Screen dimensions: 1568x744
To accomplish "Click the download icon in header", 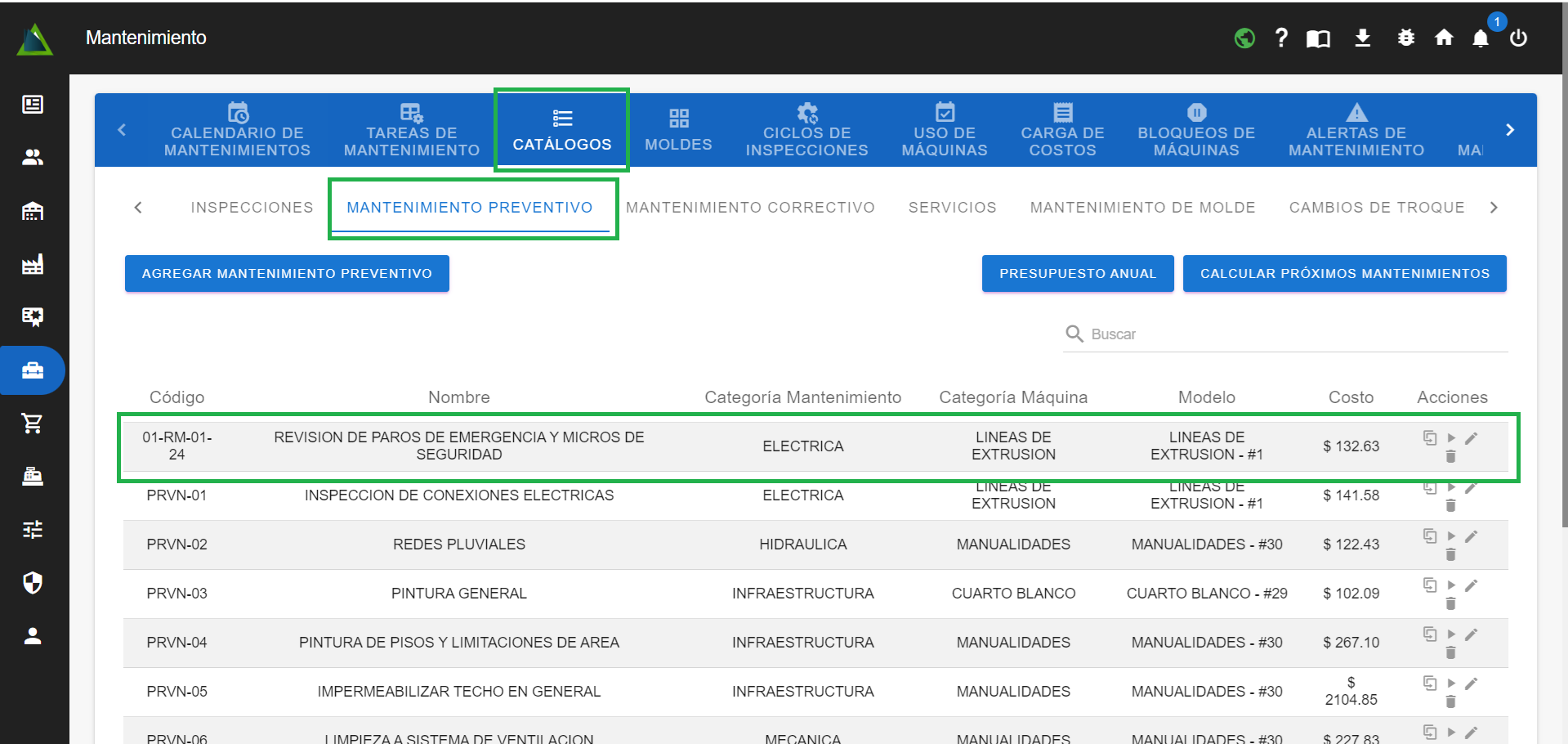I will pyautogui.click(x=1362, y=38).
